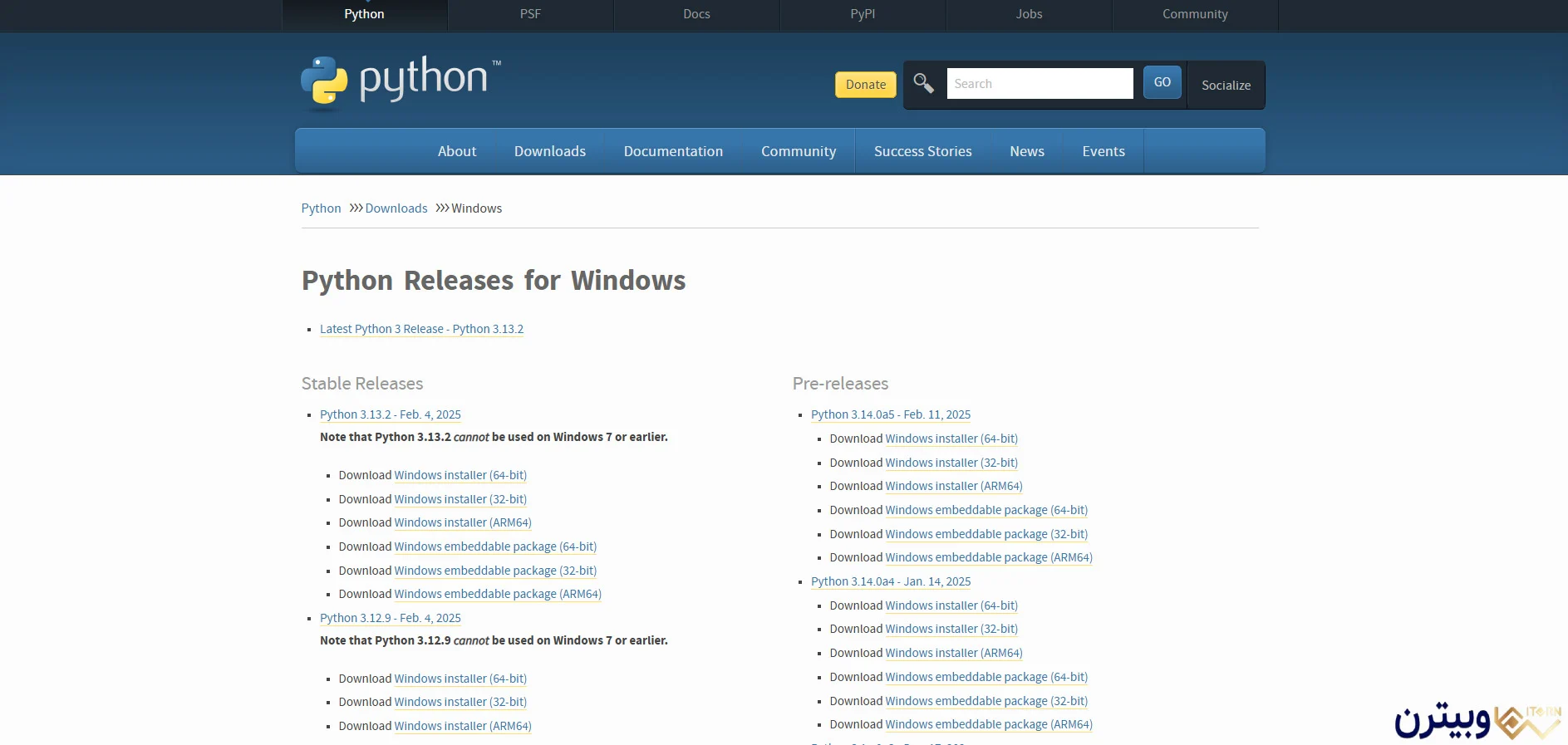Click the GO search button
The image size is (1568, 745).
coord(1162,82)
